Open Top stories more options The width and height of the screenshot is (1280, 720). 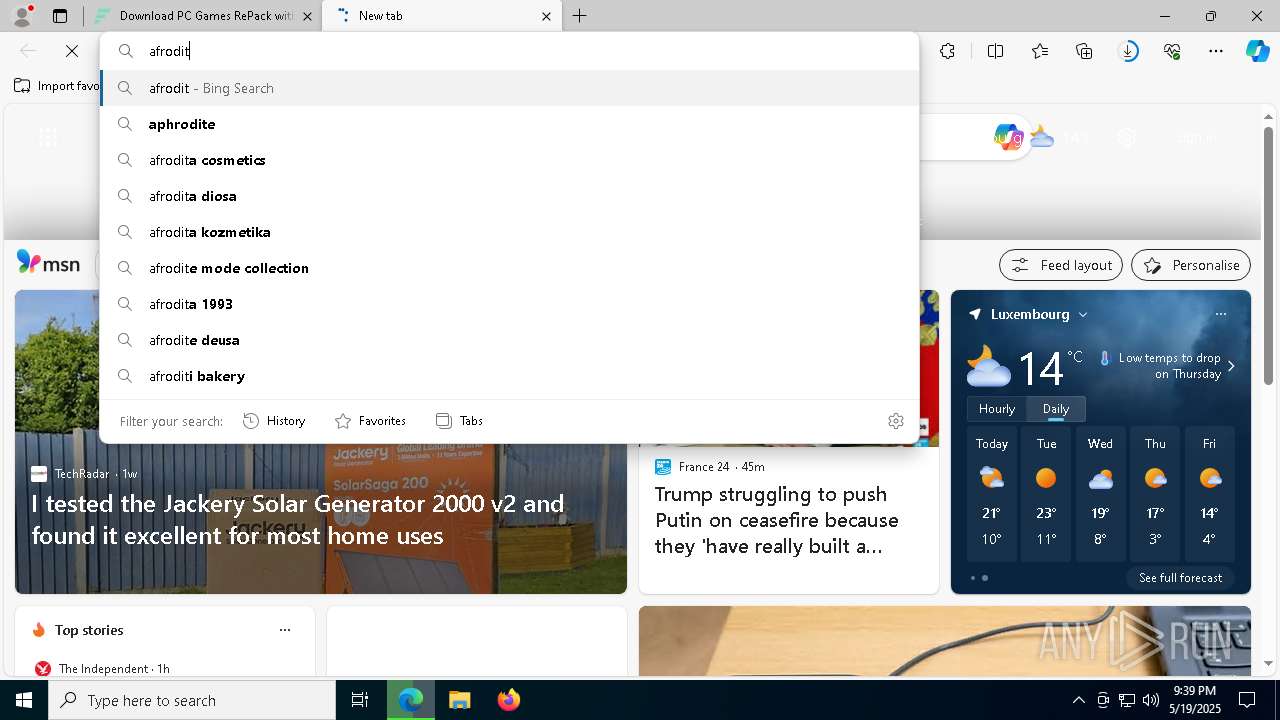point(285,630)
